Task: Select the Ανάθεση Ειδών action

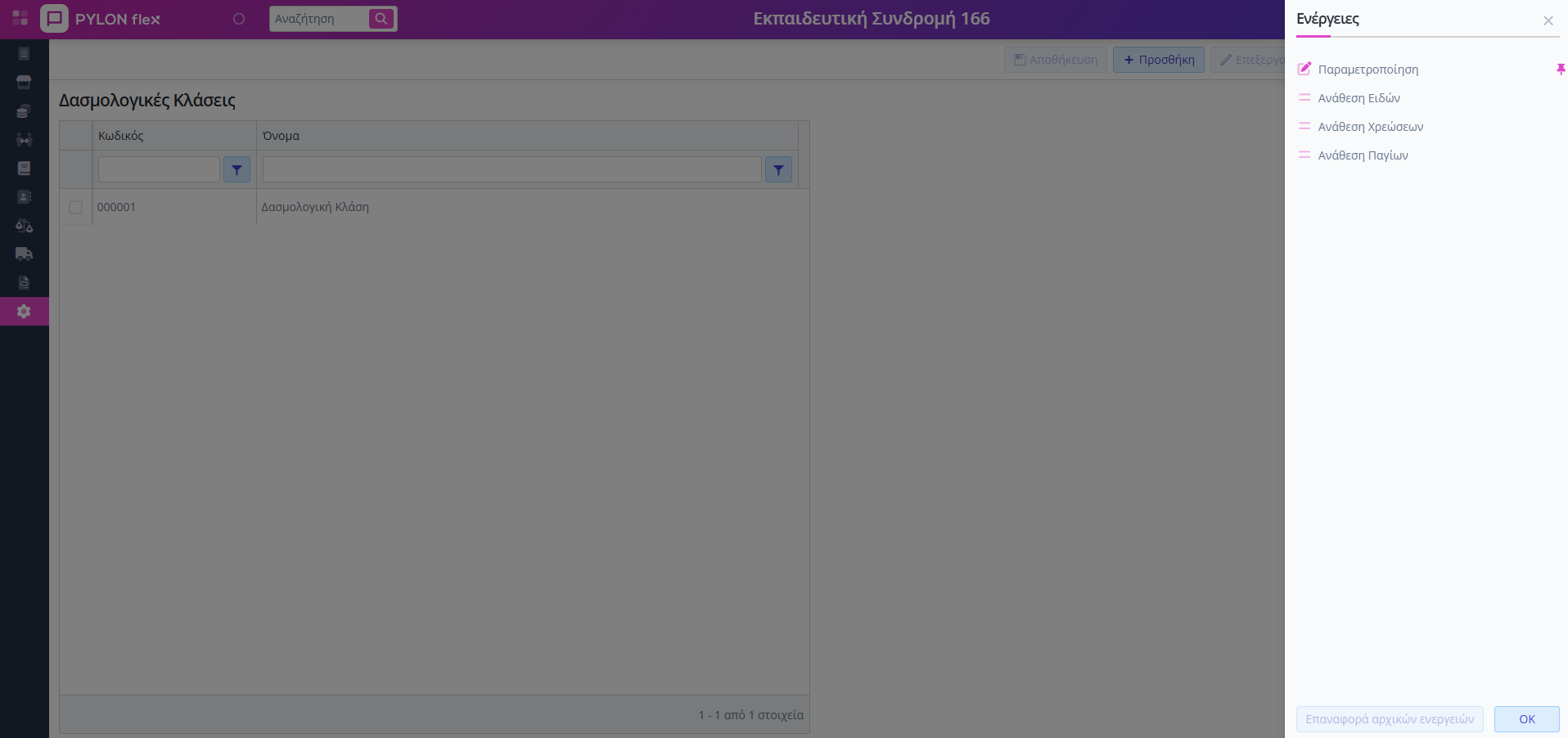Action: (x=1358, y=98)
